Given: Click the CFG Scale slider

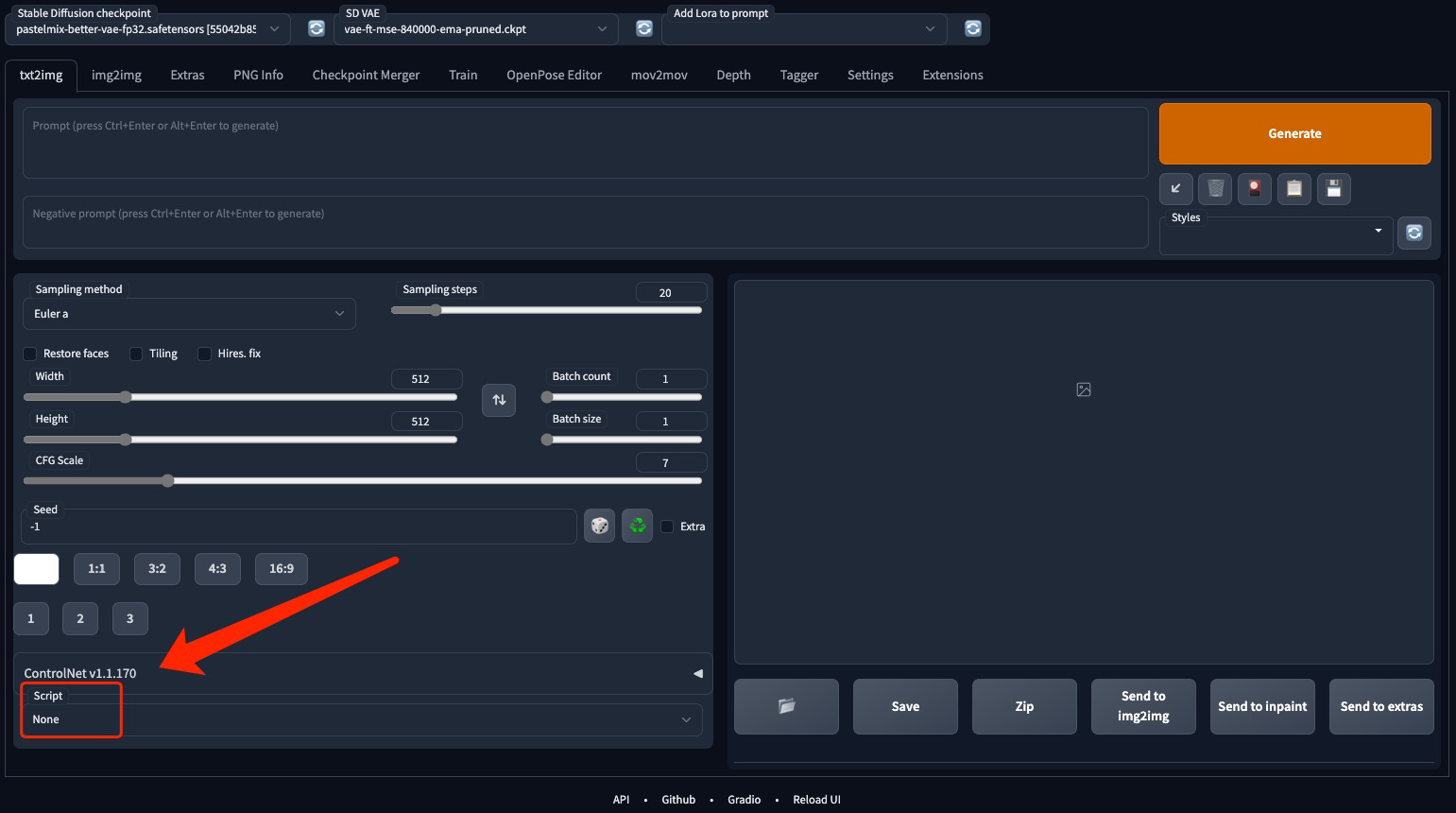Looking at the screenshot, I should point(363,481).
